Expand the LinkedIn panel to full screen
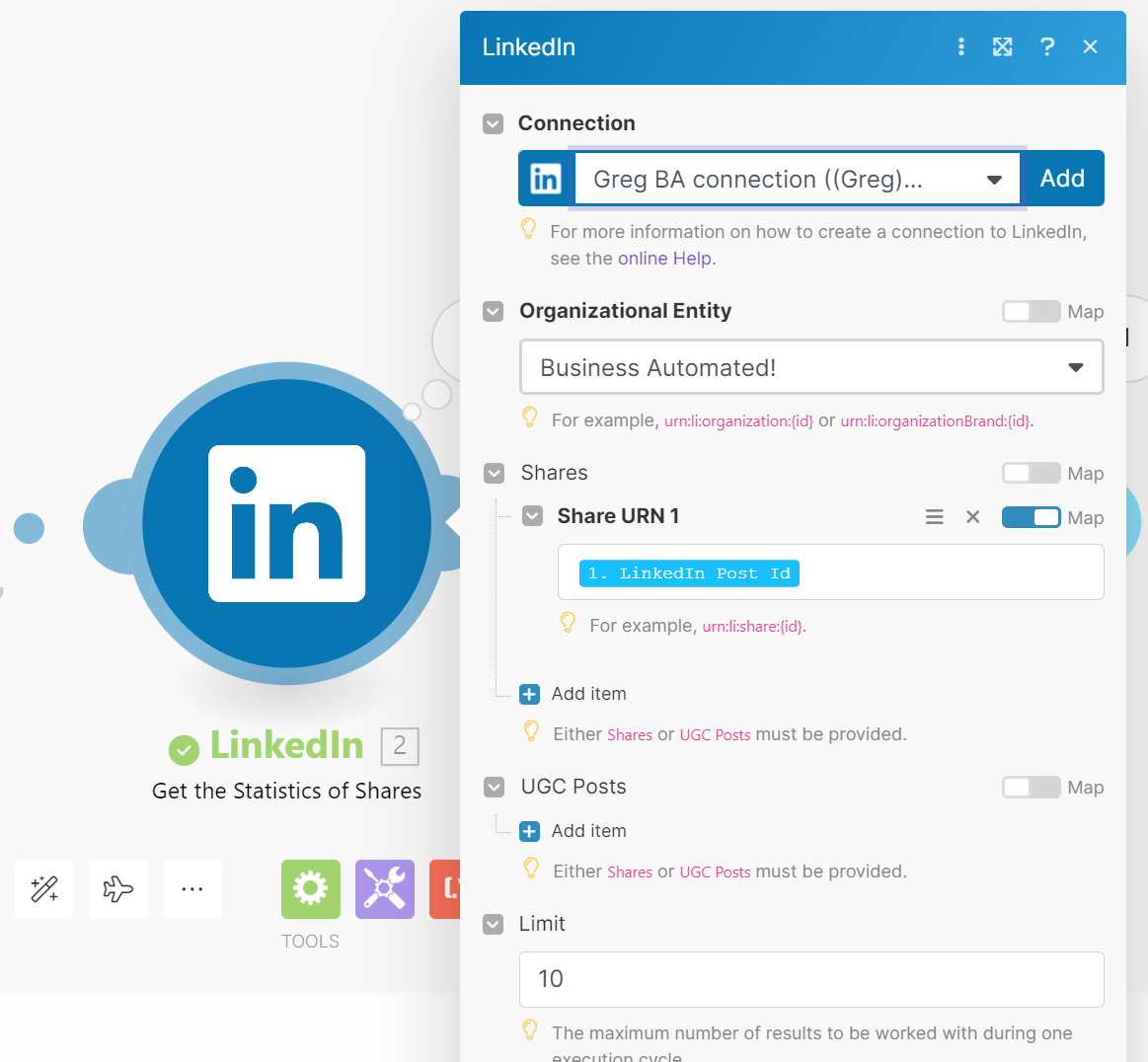 1002,46
